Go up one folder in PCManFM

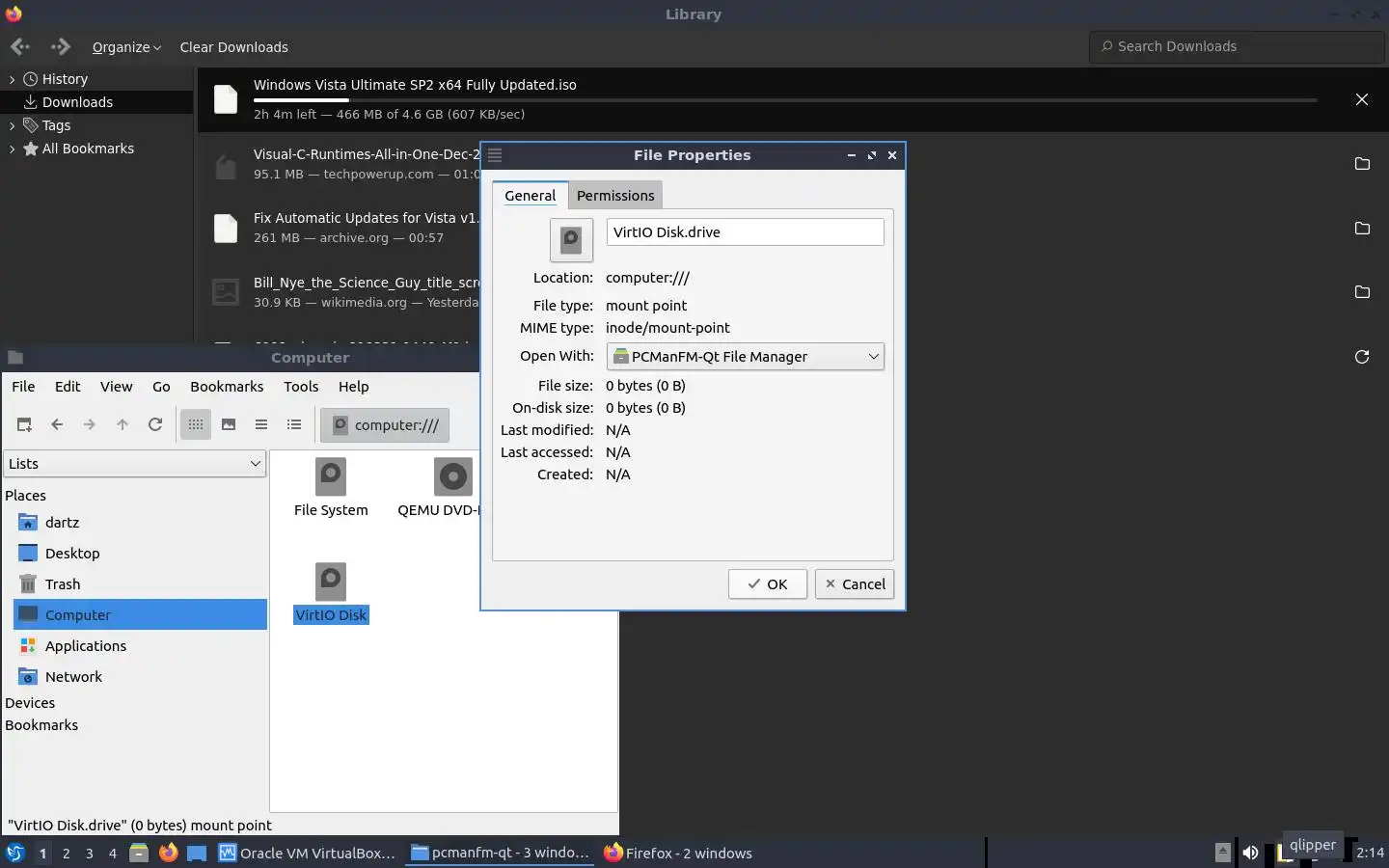123,424
